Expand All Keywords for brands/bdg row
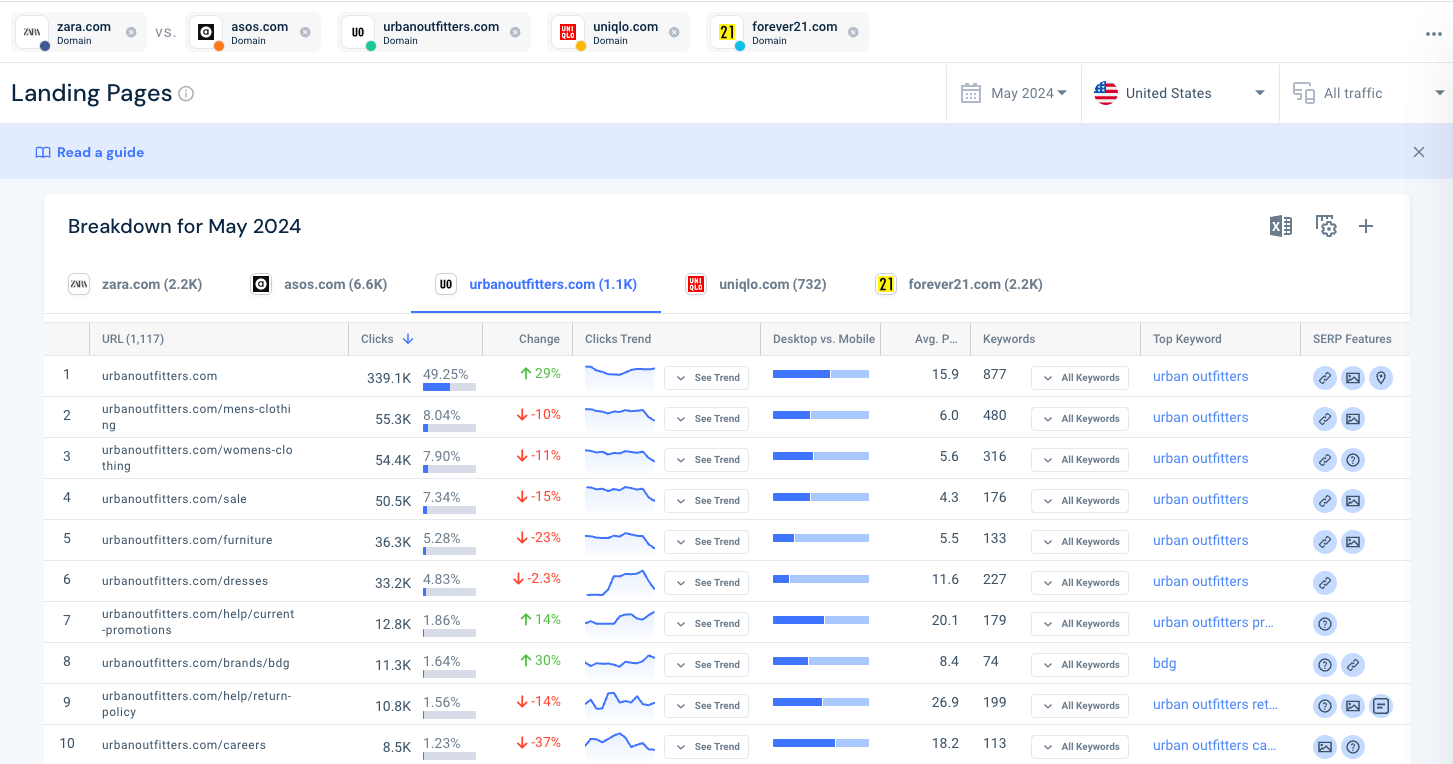The width and height of the screenshot is (1453, 764). click(x=1080, y=665)
